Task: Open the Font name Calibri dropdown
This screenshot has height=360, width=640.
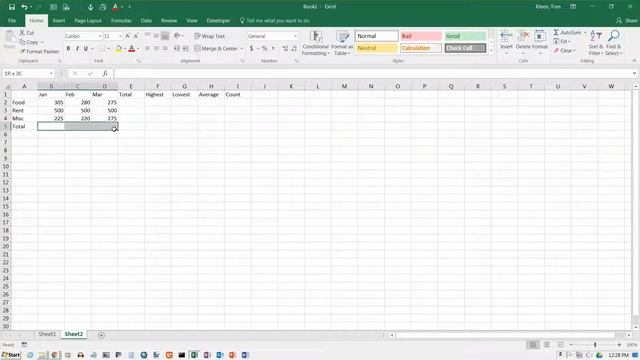Action: (100, 36)
